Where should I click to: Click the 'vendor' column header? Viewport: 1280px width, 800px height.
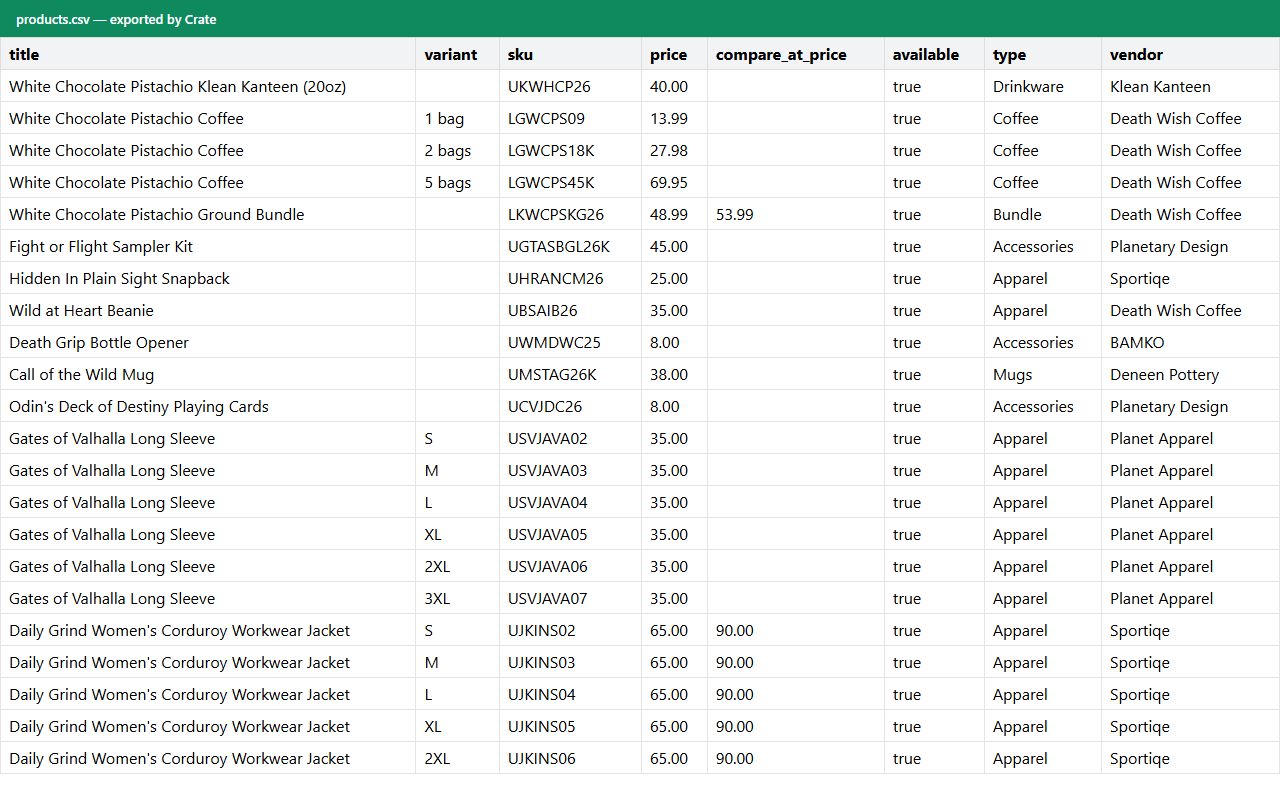click(1190, 54)
